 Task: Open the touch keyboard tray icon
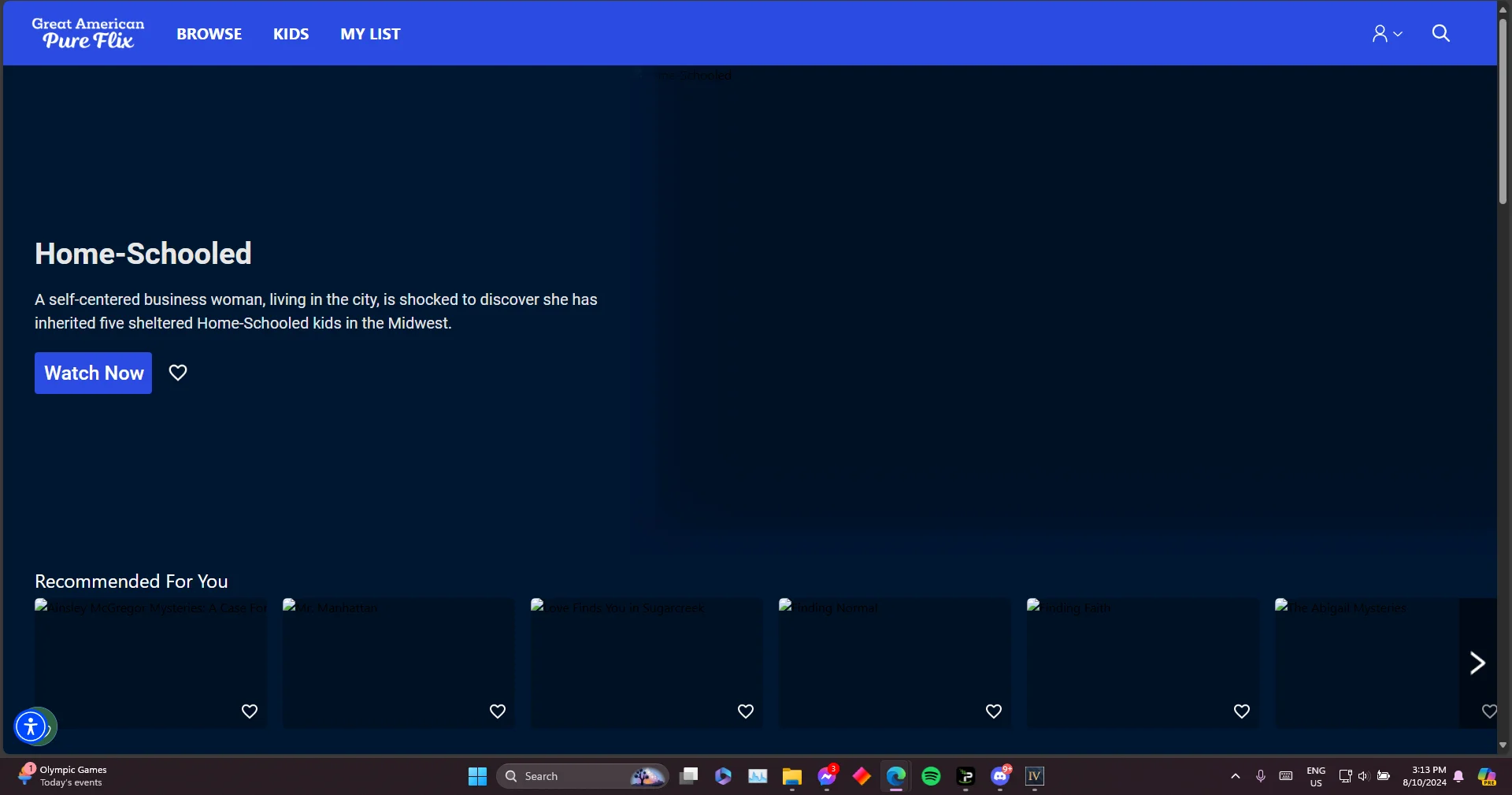[1286, 776]
